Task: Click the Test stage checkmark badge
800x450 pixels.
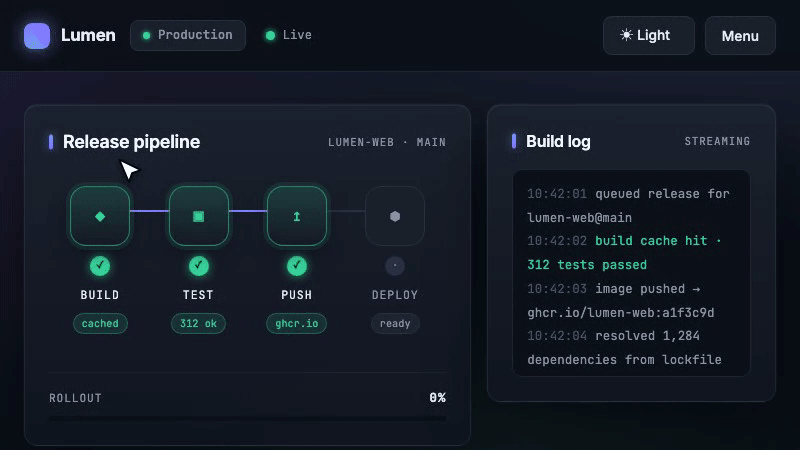Action: click(198, 266)
